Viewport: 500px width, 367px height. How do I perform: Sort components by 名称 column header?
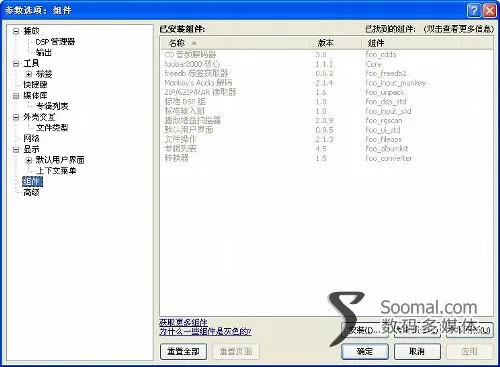click(235, 43)
